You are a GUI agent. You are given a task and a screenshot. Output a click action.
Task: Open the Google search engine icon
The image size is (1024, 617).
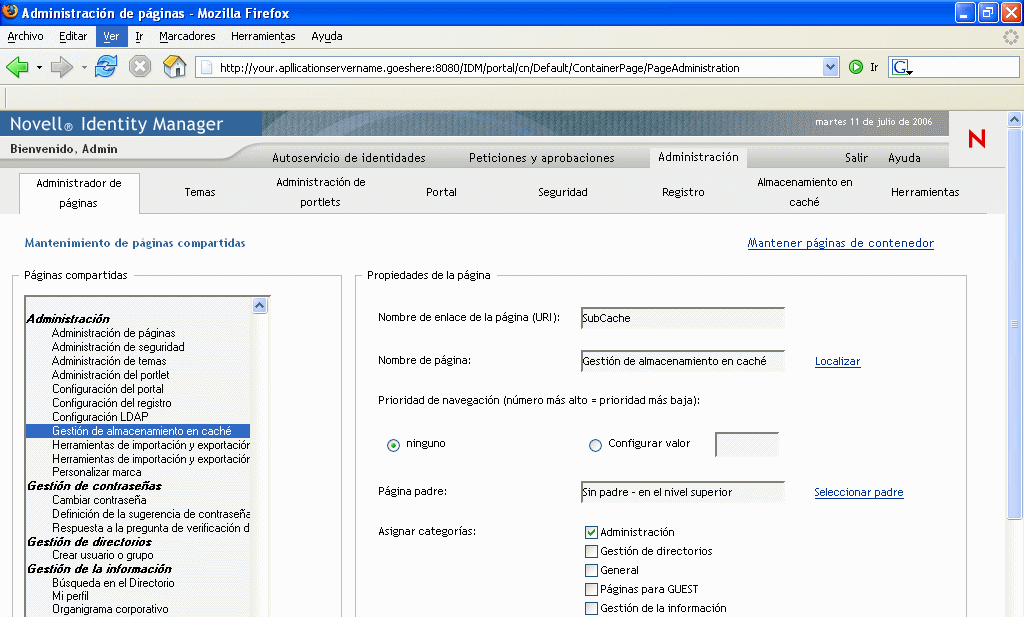(x=902, y=67)
